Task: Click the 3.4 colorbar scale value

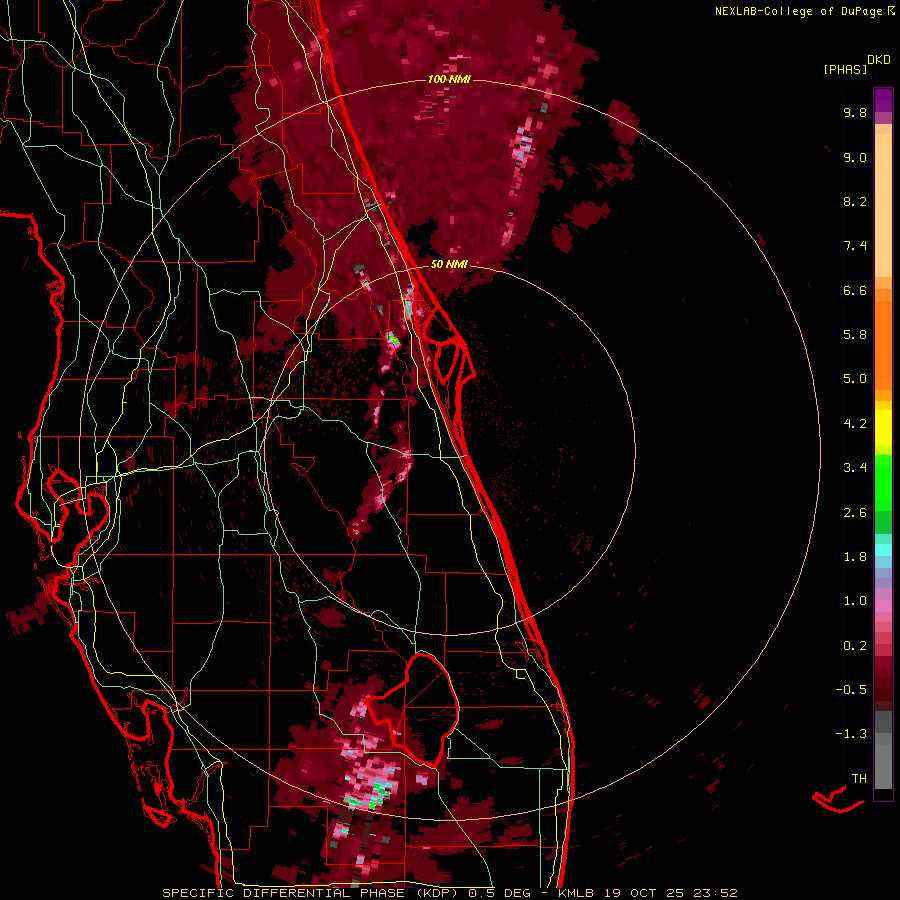Action: 855,468
